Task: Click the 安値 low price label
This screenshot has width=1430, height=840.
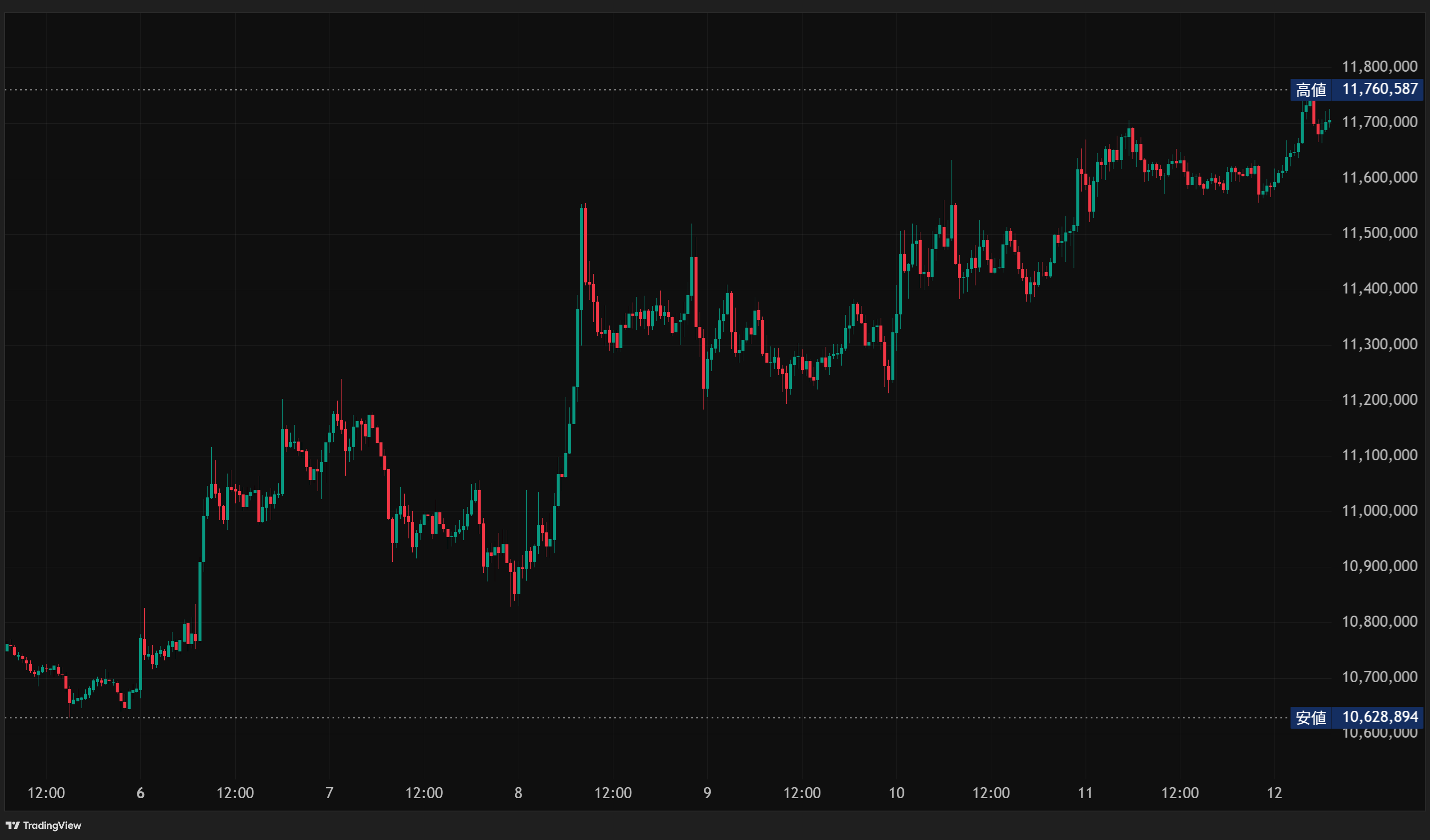Action: (1311, 718)
